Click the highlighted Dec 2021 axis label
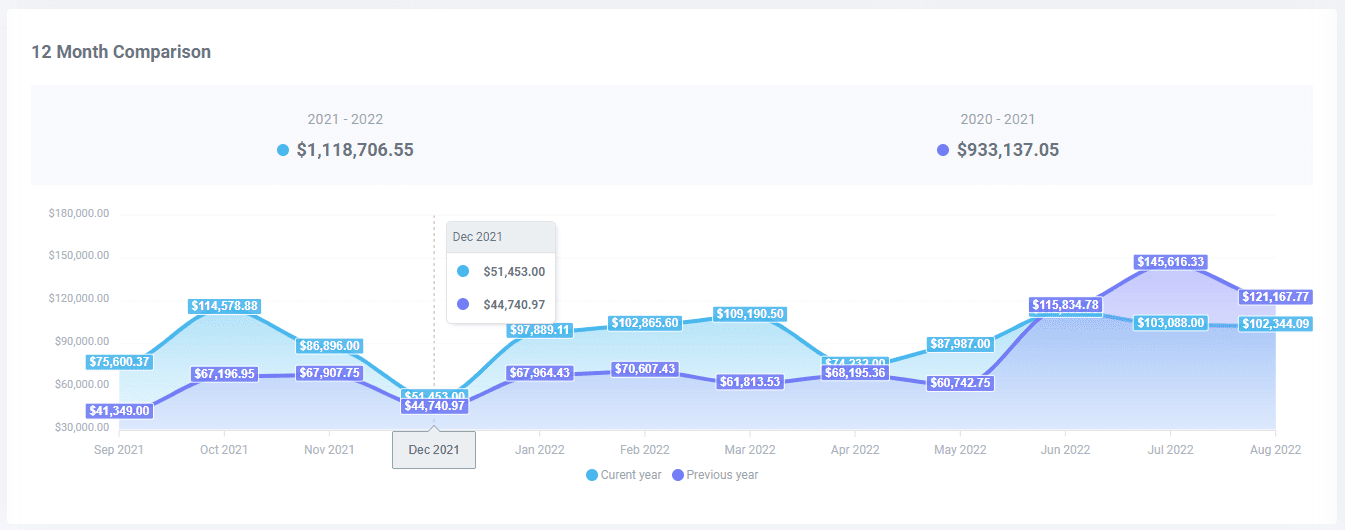 (434, 450)
